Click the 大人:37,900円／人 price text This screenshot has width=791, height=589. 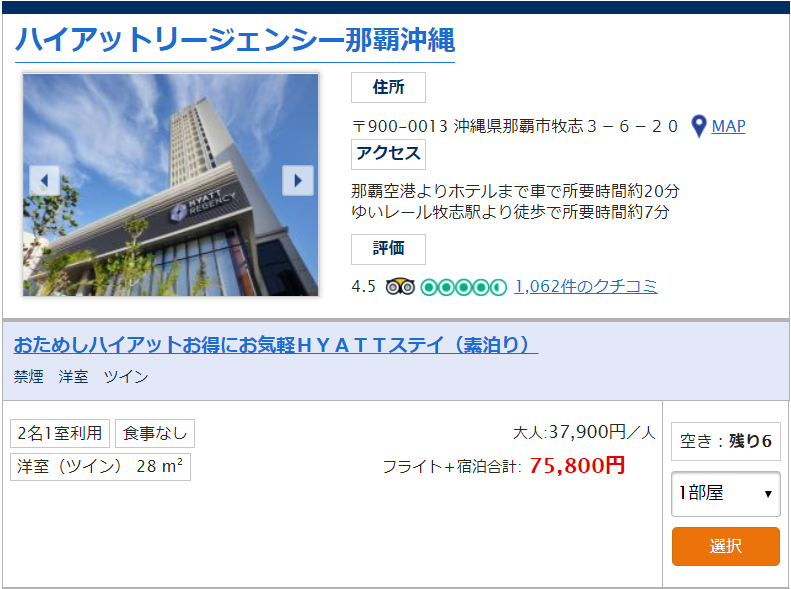pyautogui.click(x=584, y=433)
